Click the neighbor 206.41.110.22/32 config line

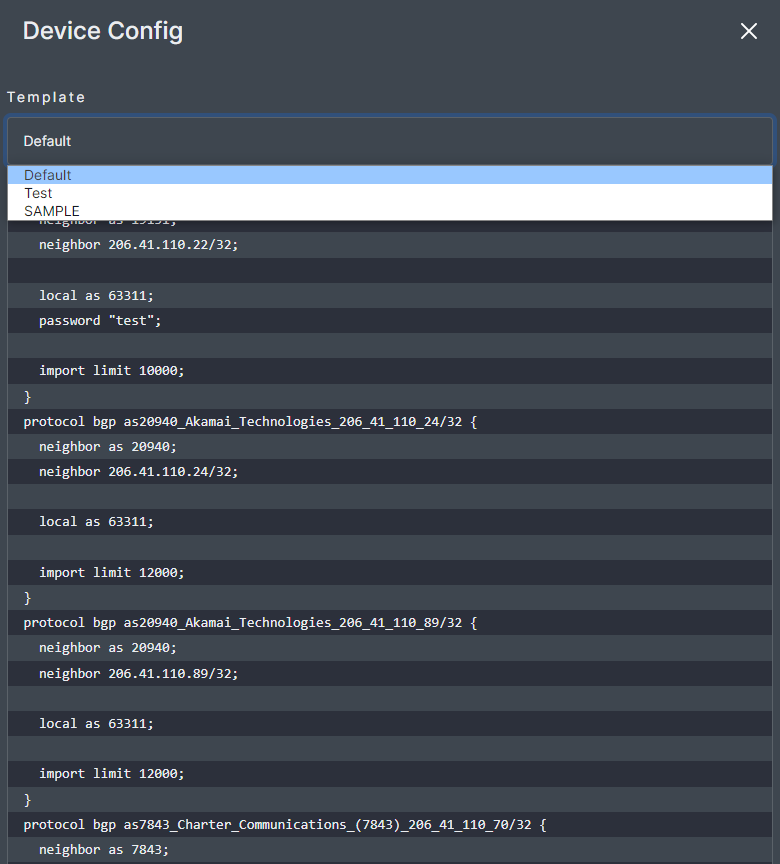pos(138,245)
